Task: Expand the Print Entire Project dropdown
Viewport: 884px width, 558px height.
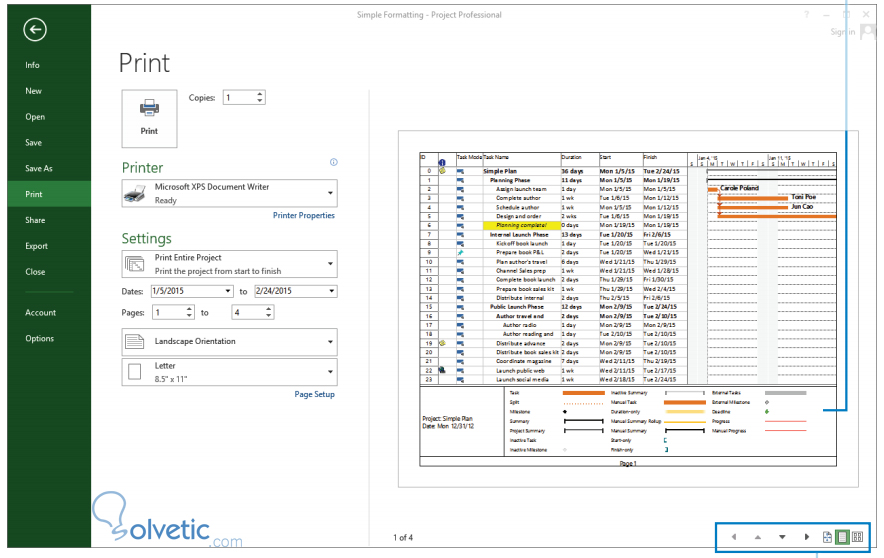Action: [x=229, y=264]
